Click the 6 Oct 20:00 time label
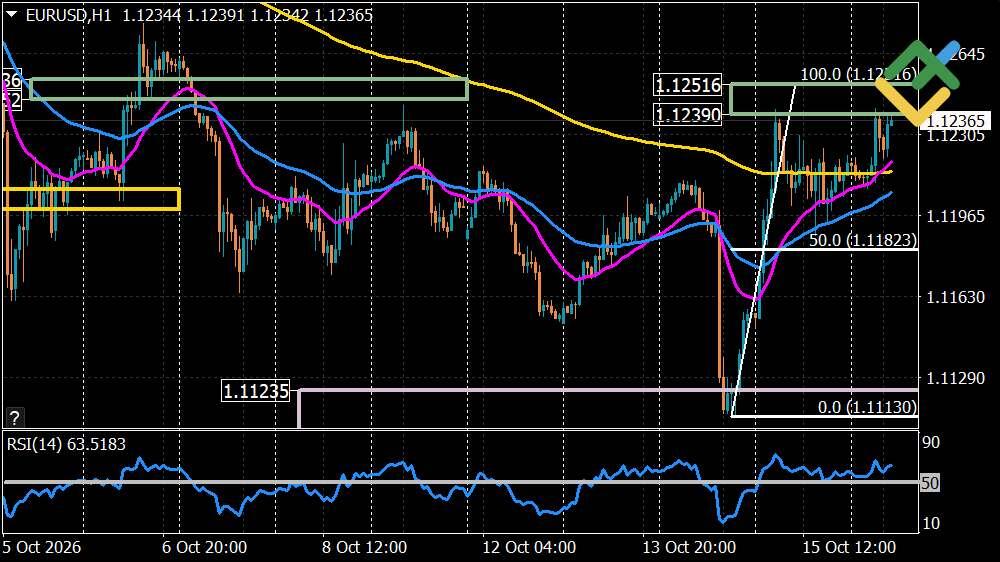Viewport: 1000px width, 562px height. [204, 547]
